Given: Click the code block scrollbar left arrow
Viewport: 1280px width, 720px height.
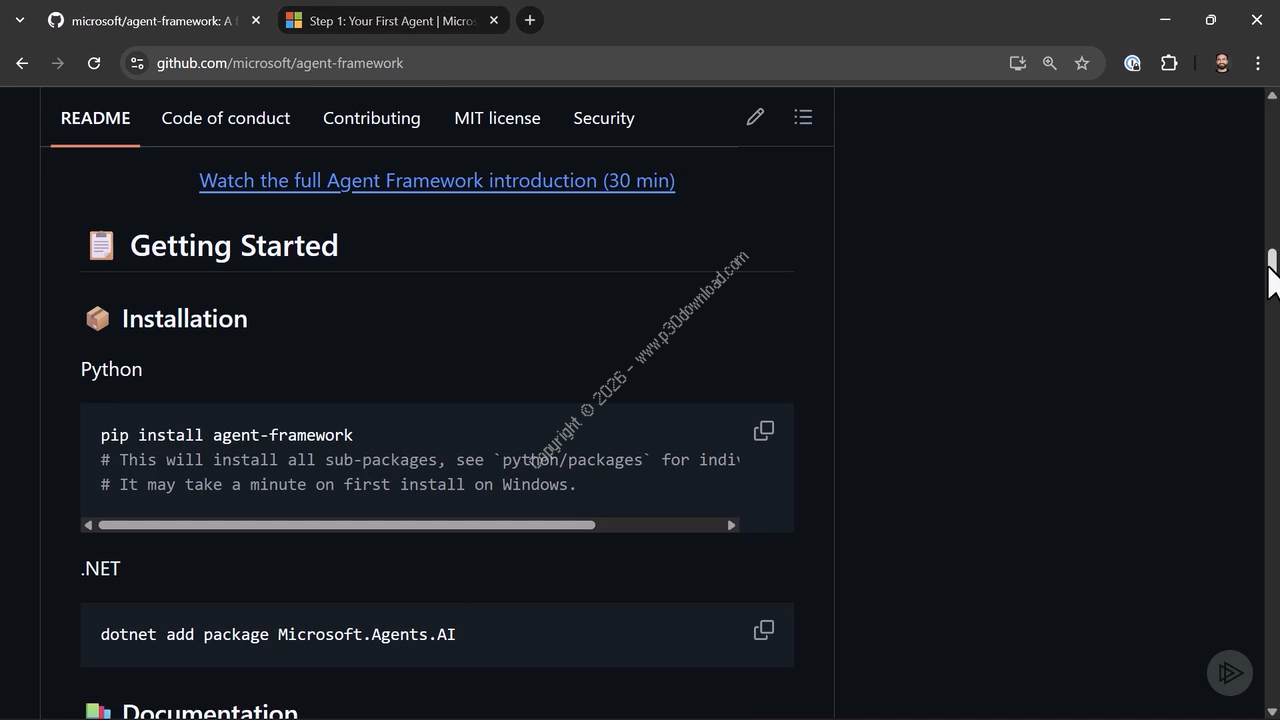Looking at the screenshot, I should point(88,525).
